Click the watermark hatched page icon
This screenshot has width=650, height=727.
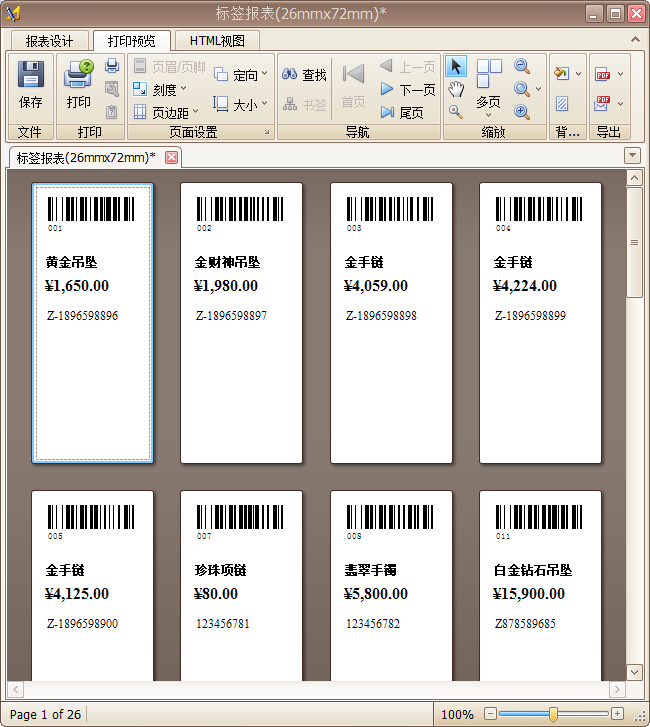point(562,103)
